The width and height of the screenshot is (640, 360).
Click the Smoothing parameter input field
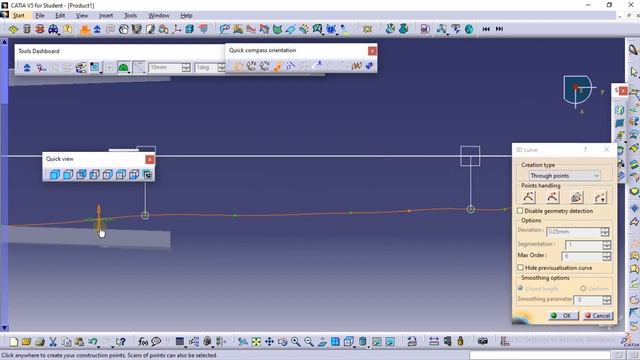click(588, 300)
